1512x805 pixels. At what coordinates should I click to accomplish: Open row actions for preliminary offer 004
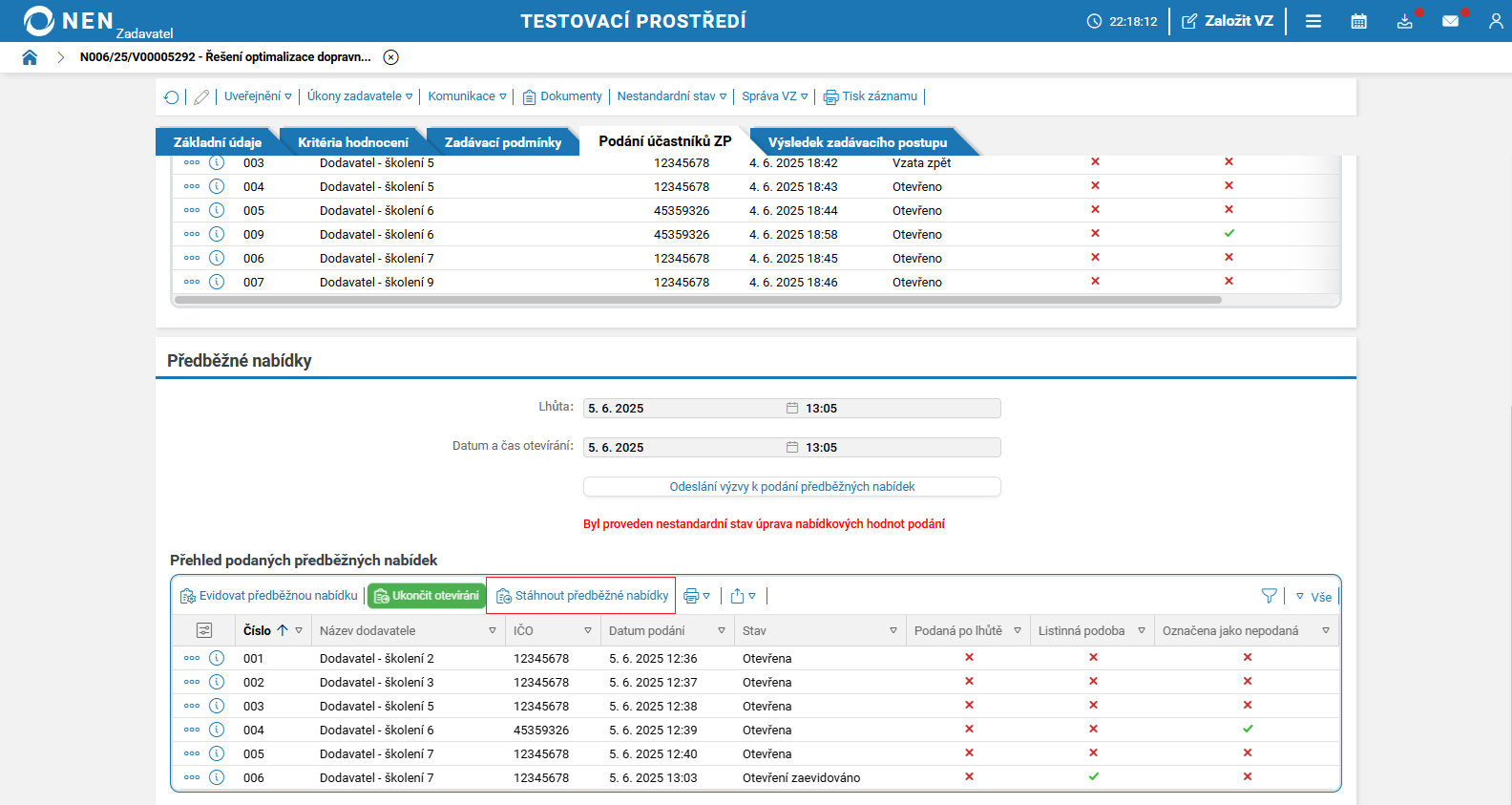(x=192, y=730)
